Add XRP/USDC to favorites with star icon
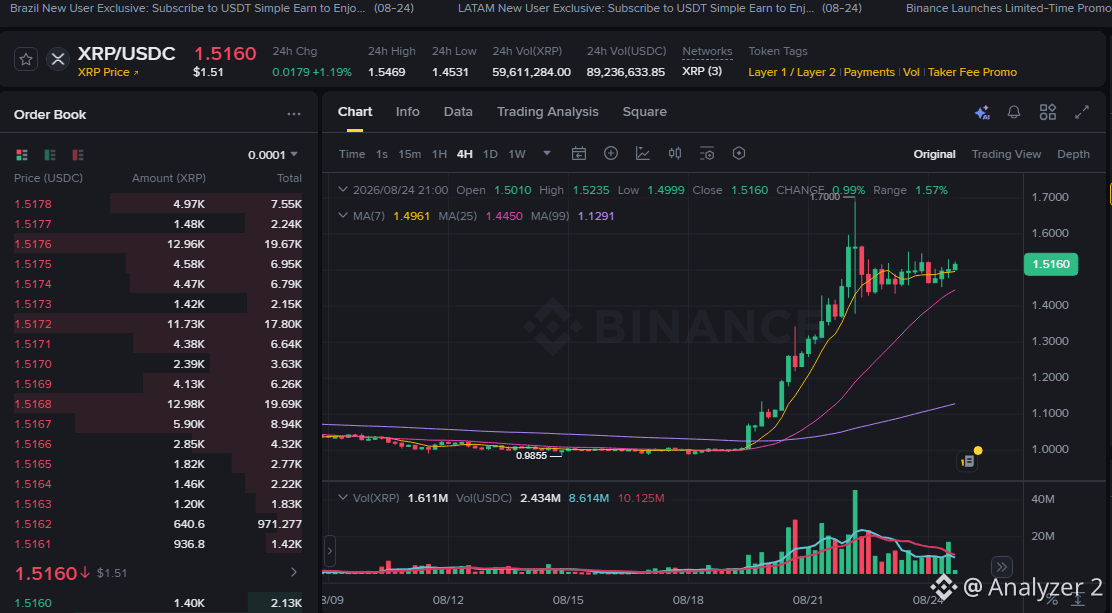The image size is (1112, 613). [x=26, y=59]
